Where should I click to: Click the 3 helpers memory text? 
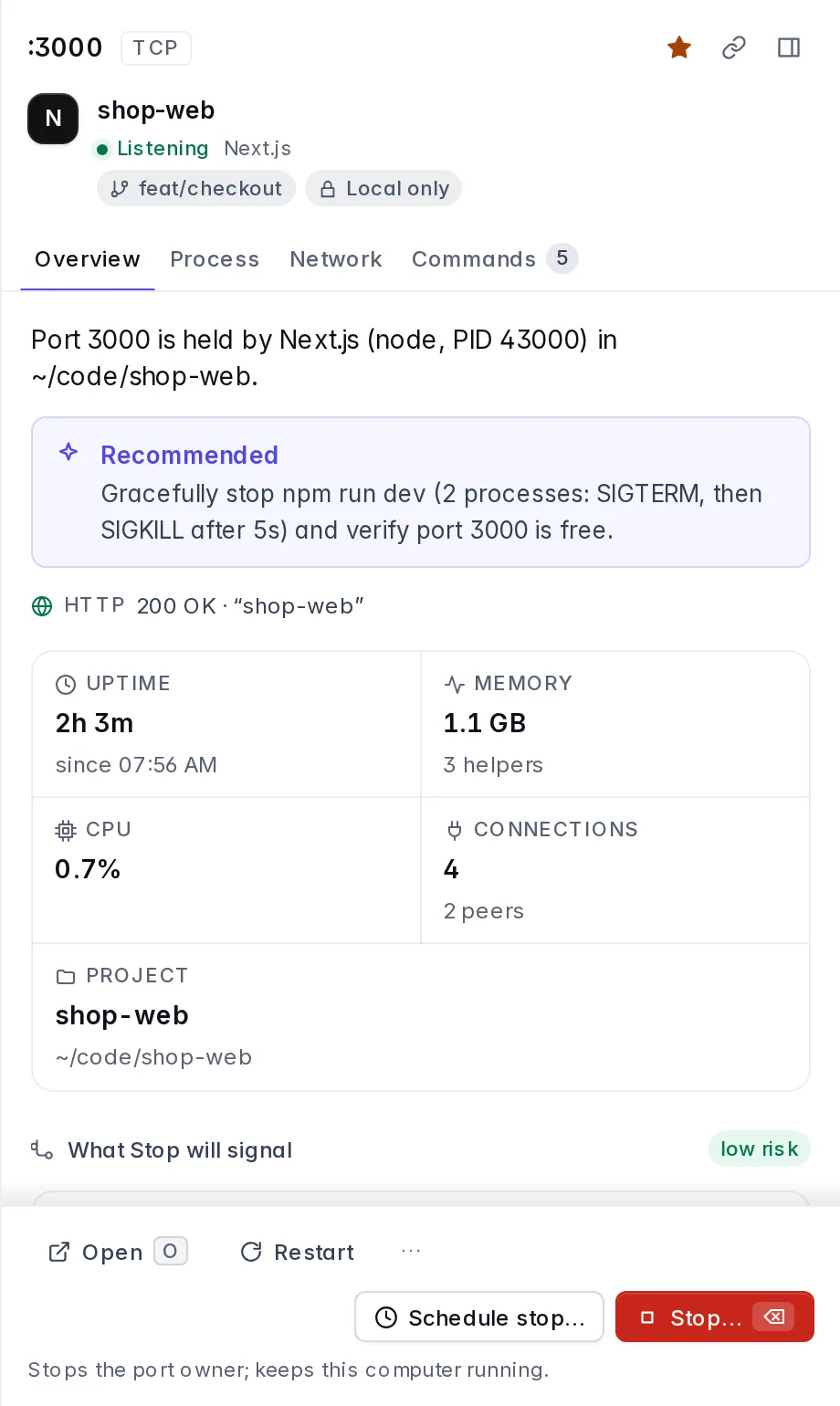493,765
